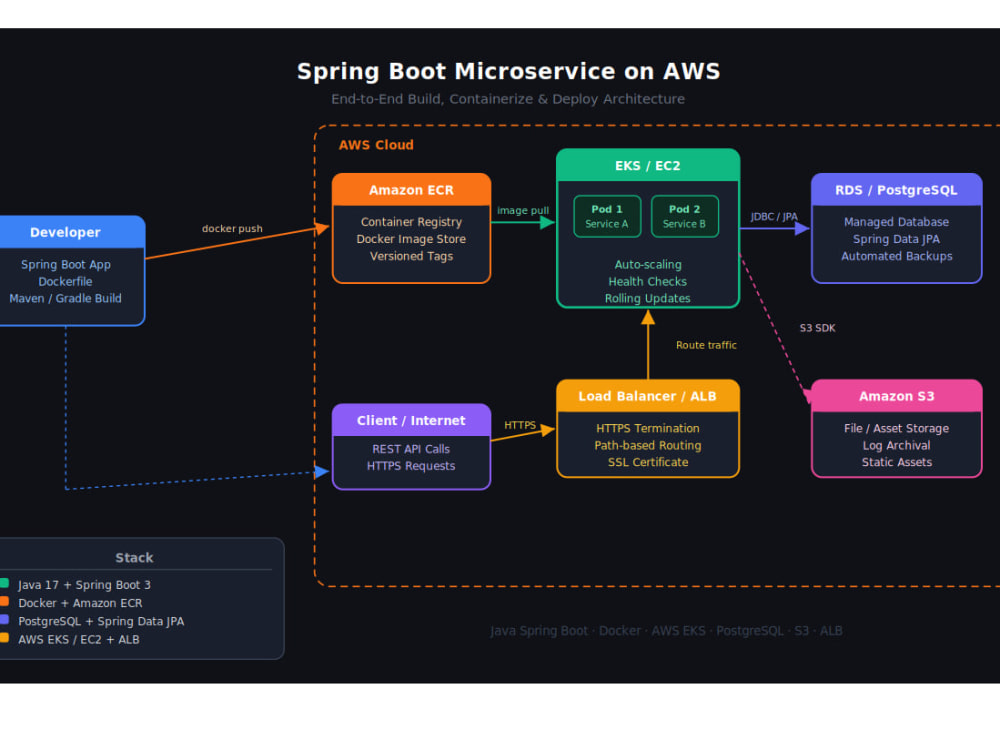This screenshot has width=1000, height=750.
Task: Click 'Spring Boot App' in the Developer box
Action: [x=66, y=264]
